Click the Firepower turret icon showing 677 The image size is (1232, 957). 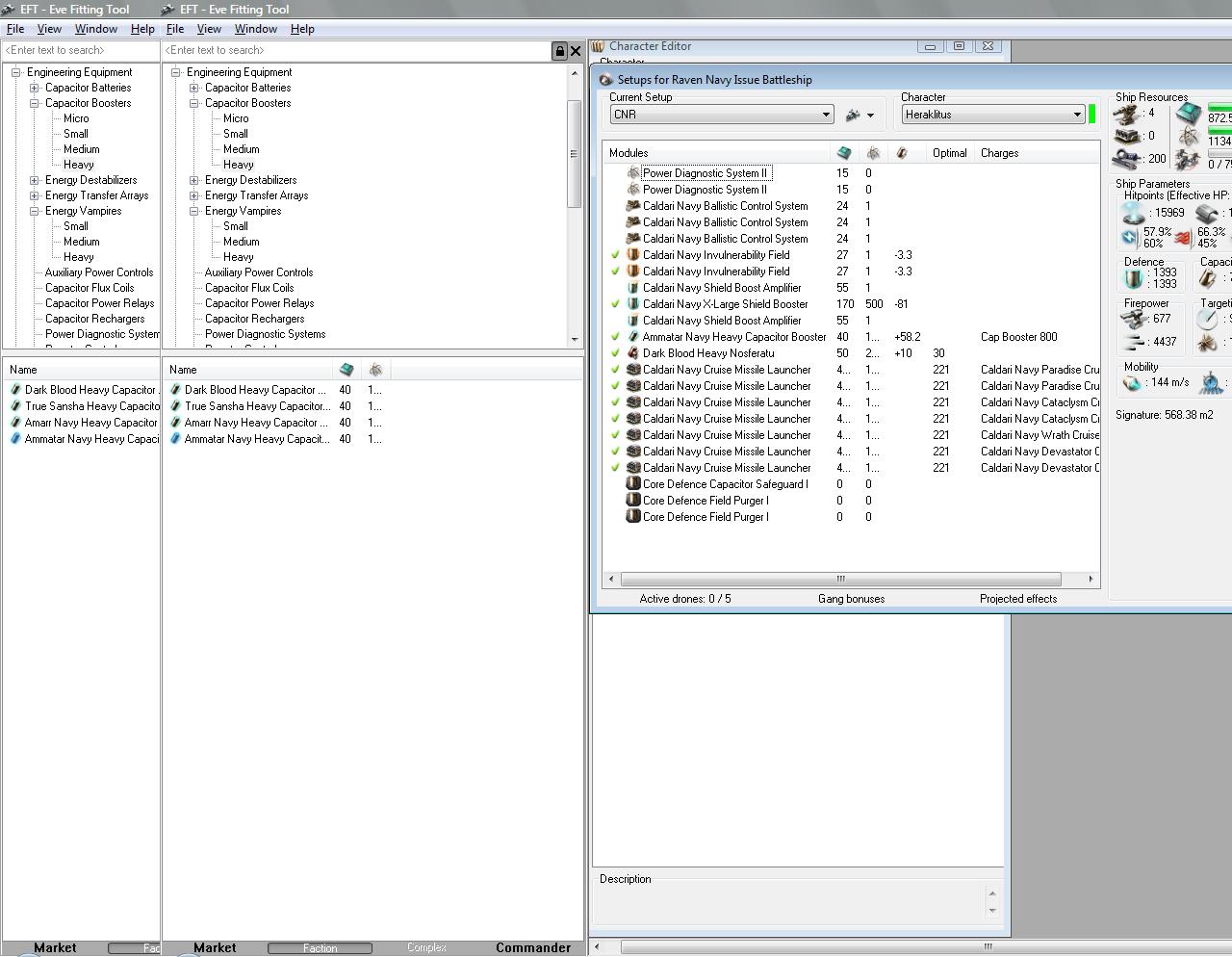tap(1135, 319)
